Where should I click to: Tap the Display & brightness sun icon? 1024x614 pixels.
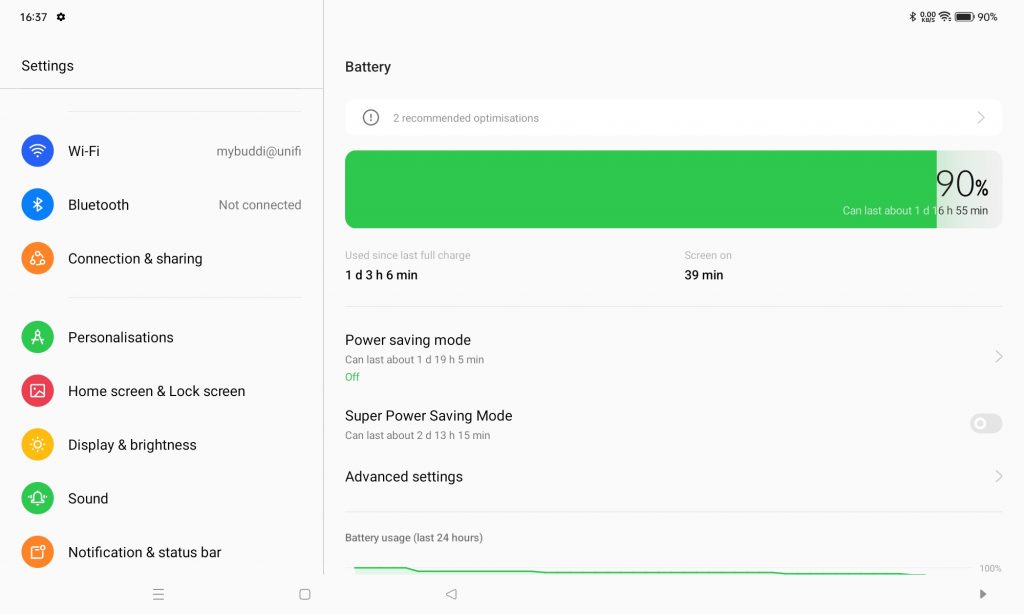click(x=37, y=445)
